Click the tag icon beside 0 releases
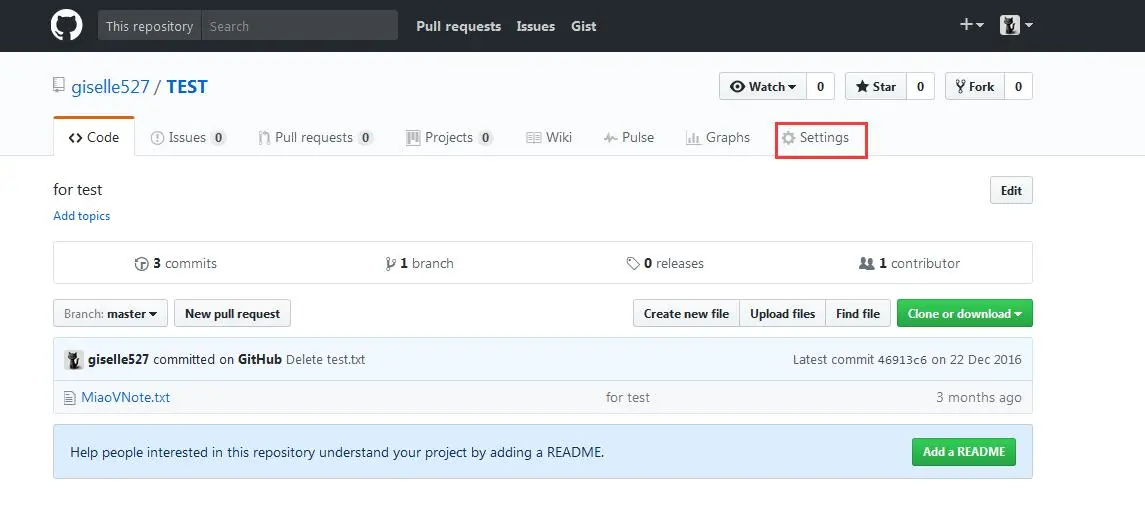Viewport: 1145px width, 519px height. point(633,264)
